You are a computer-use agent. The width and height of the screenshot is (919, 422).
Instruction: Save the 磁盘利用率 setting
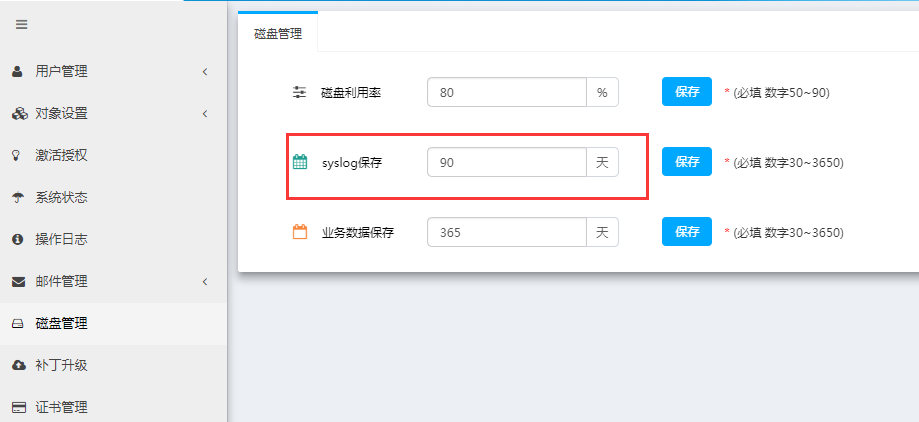click(686, 92)
